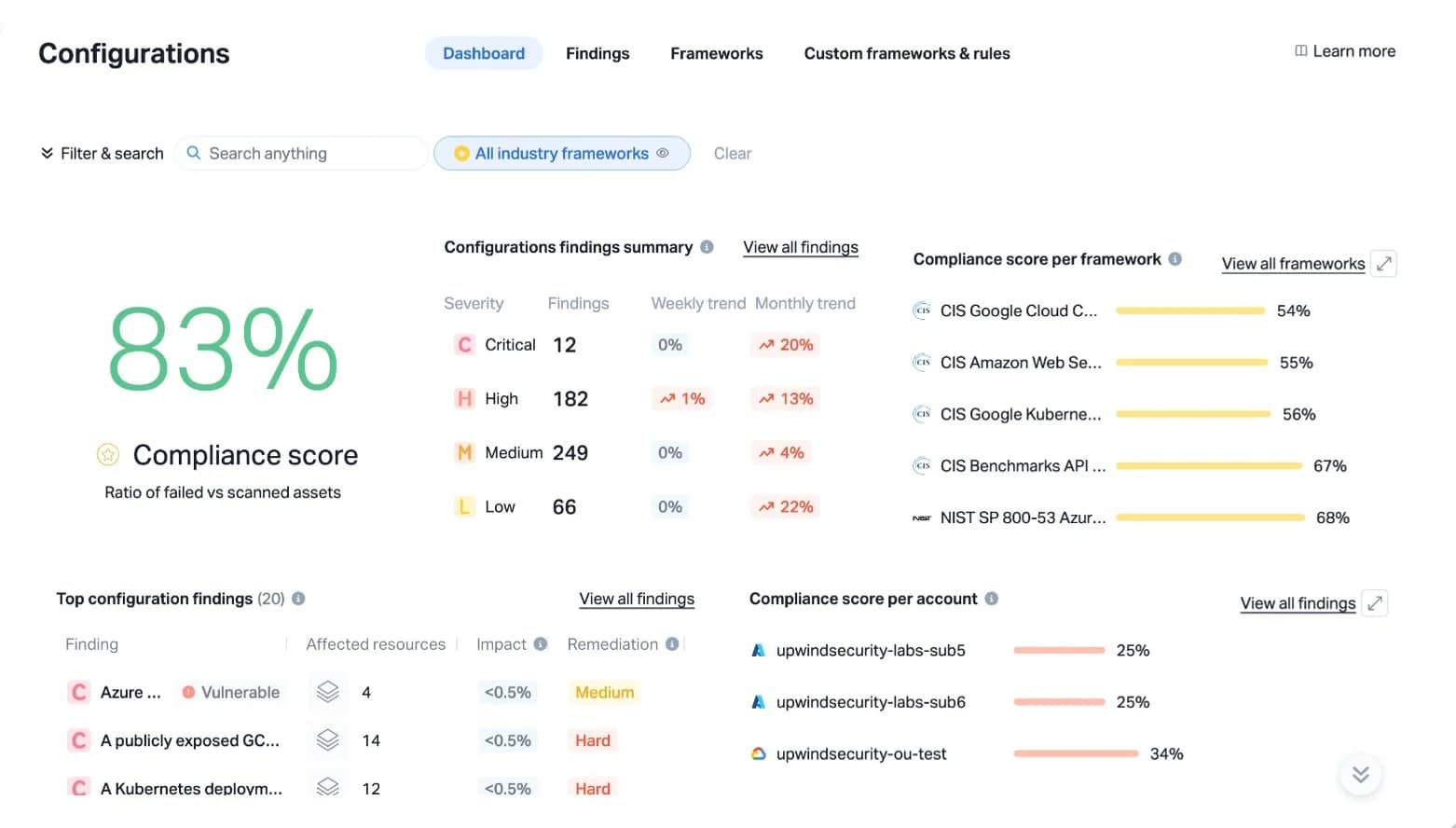Open the Frameworks tab
Screen dimensions: 1456x828
(x=716, y=53)
